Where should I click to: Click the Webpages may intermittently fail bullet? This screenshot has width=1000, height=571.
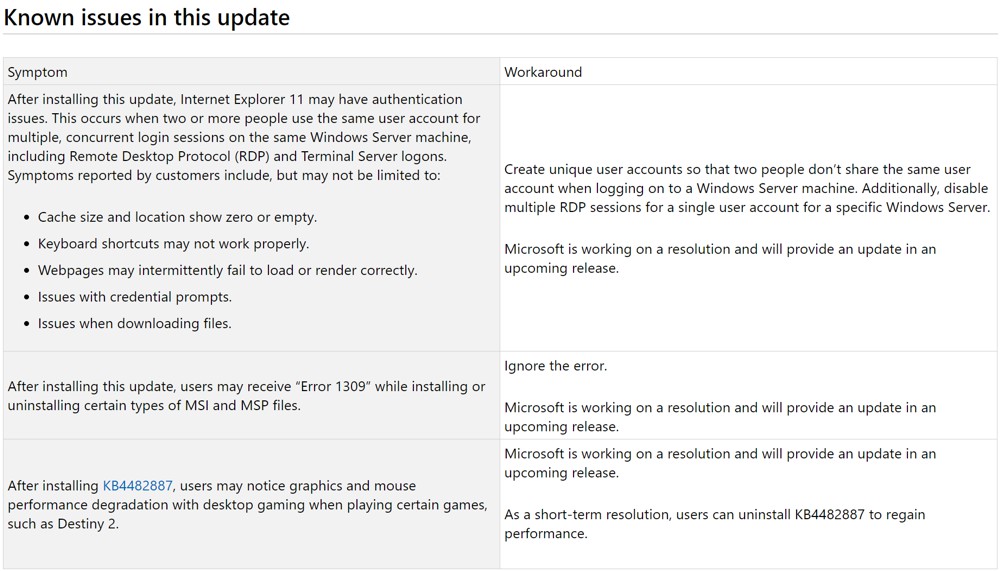[228, 271]
